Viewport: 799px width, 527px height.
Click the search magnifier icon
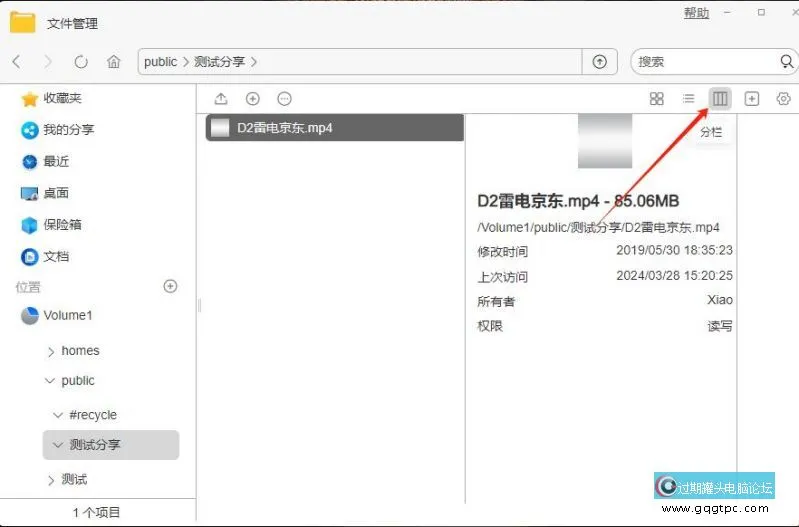pyautogui.click(x=786, y=62)
